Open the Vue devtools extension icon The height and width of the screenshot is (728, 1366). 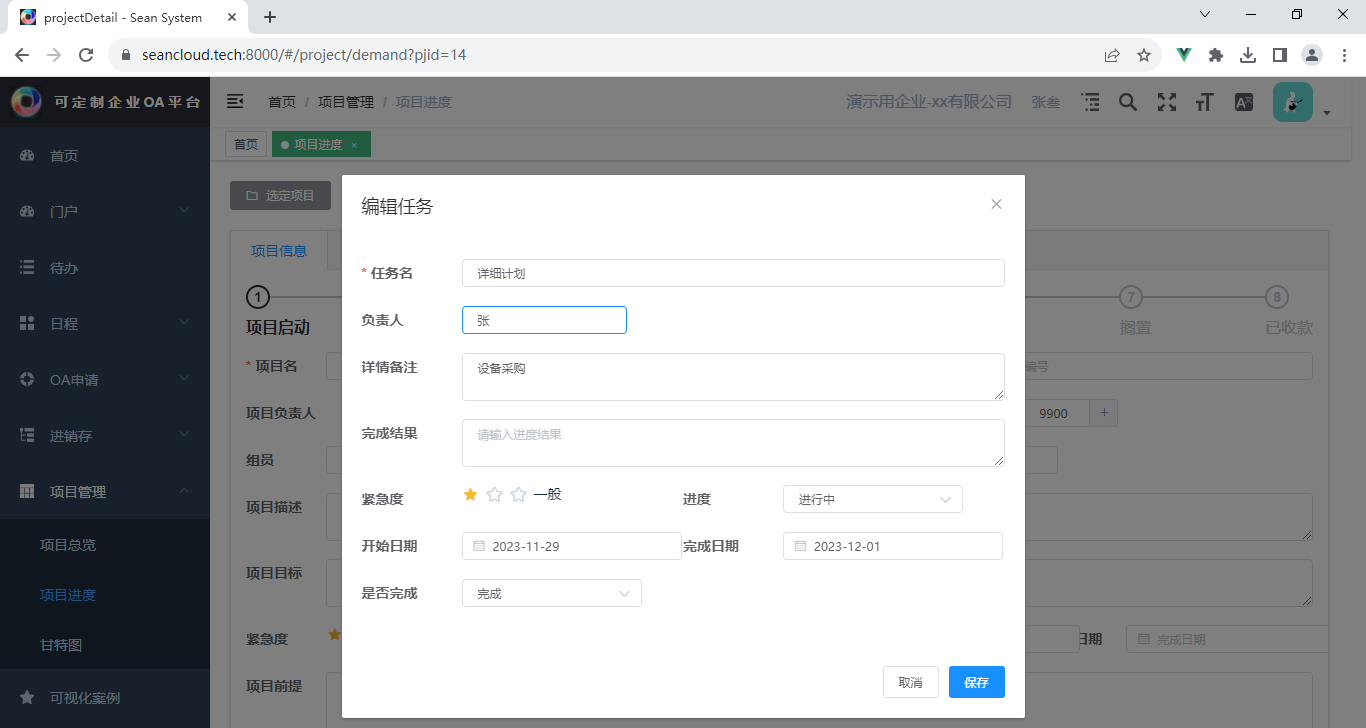(1184, 55)
